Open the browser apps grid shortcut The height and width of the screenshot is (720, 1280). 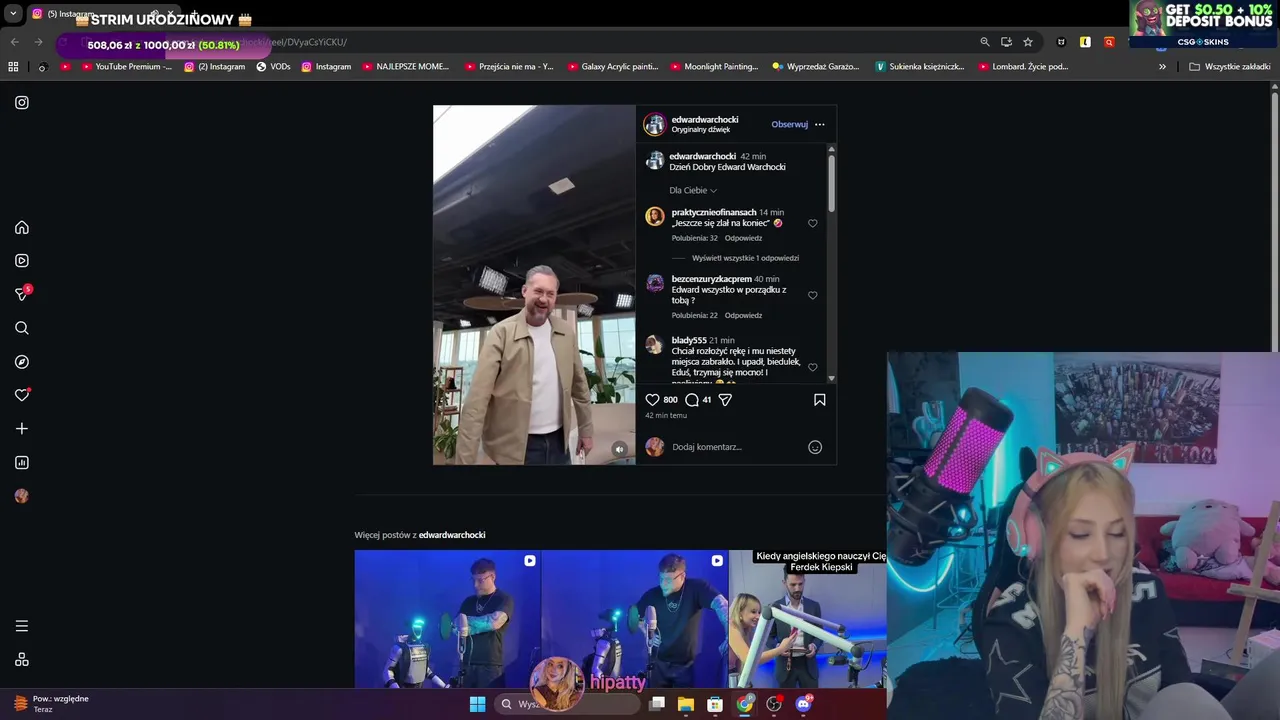pyautogui.click(x=13, y=67)
